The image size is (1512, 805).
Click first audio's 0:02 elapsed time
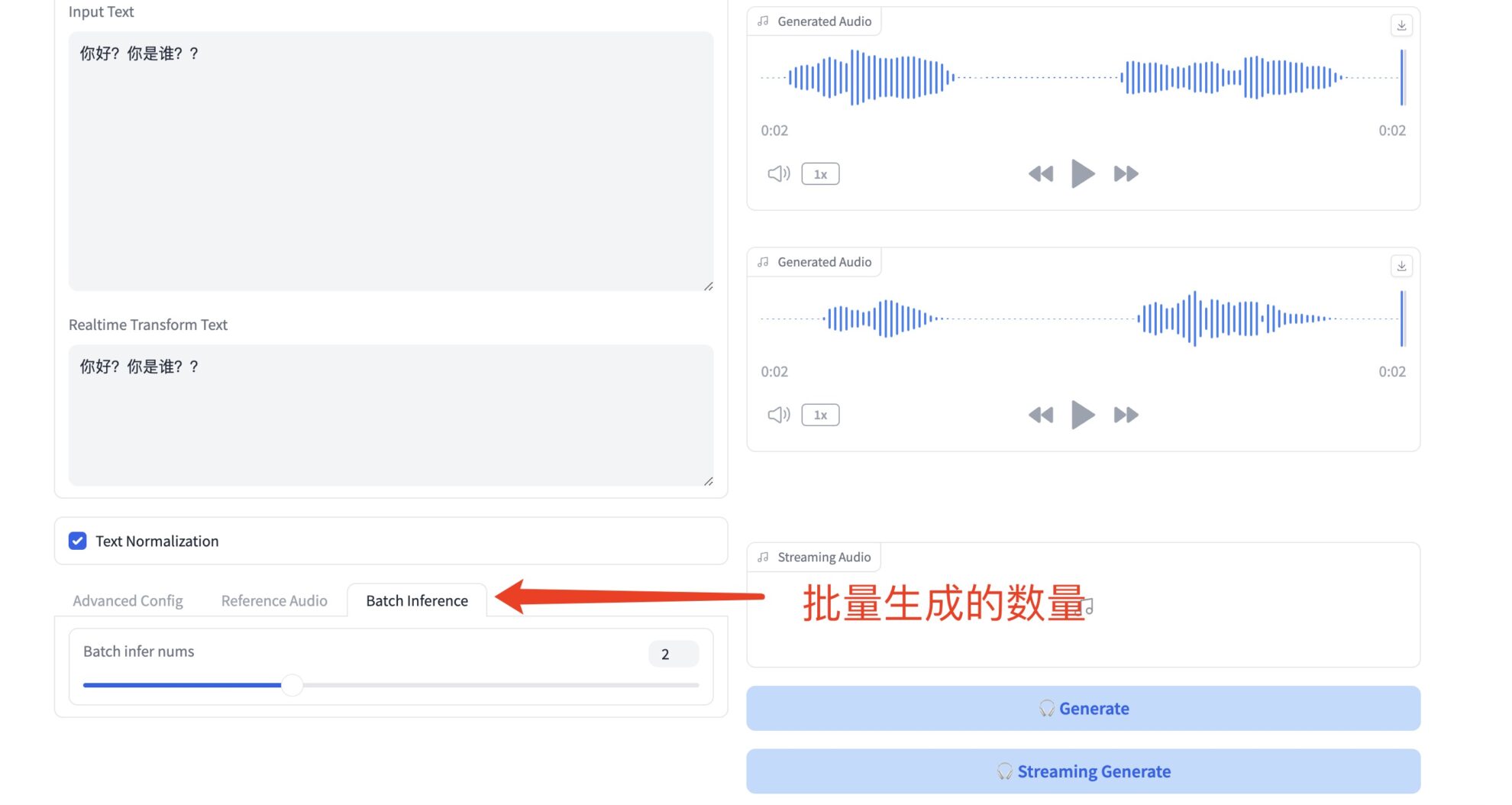pos(774,131)
